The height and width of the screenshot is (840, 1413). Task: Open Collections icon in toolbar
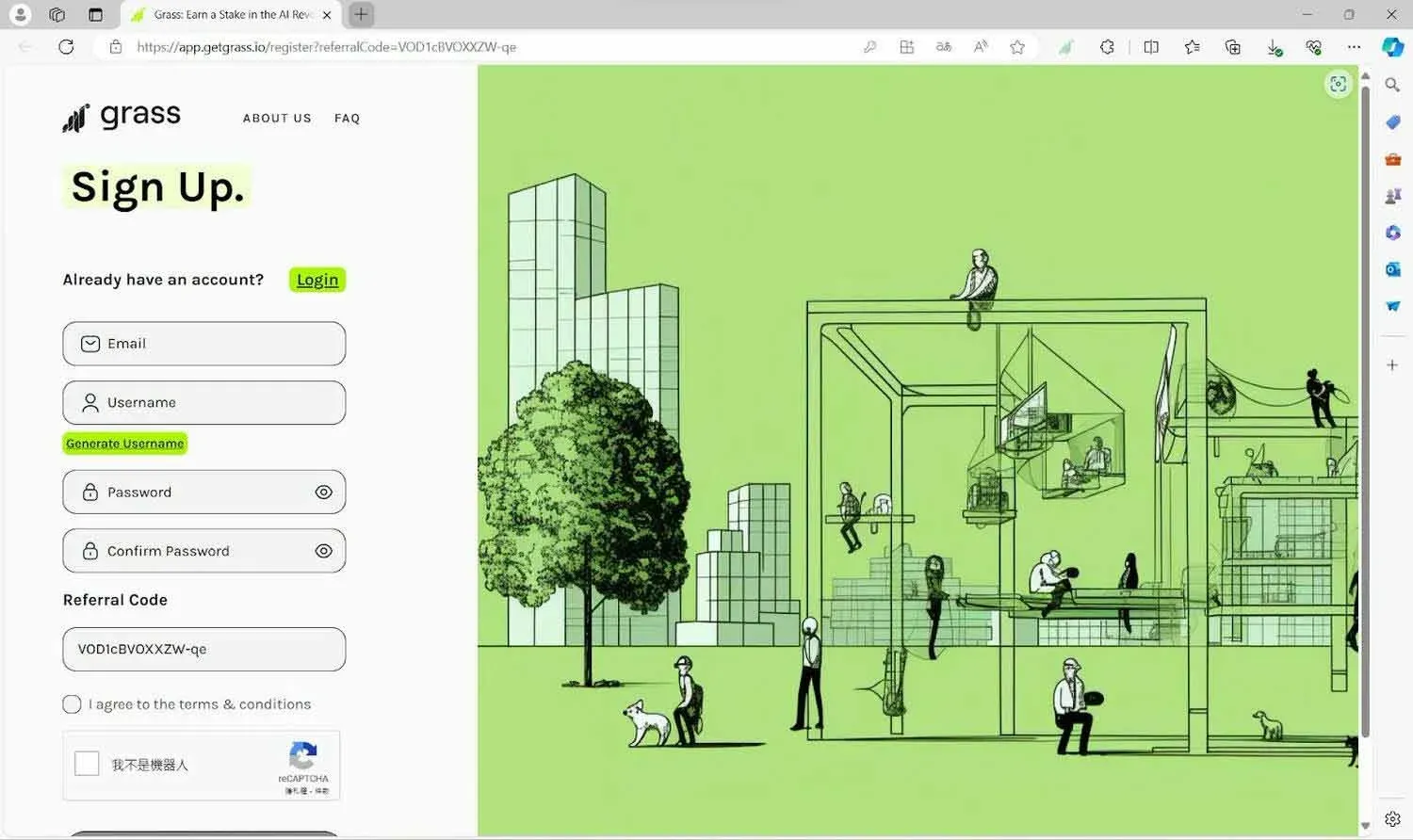[1232, 46]
